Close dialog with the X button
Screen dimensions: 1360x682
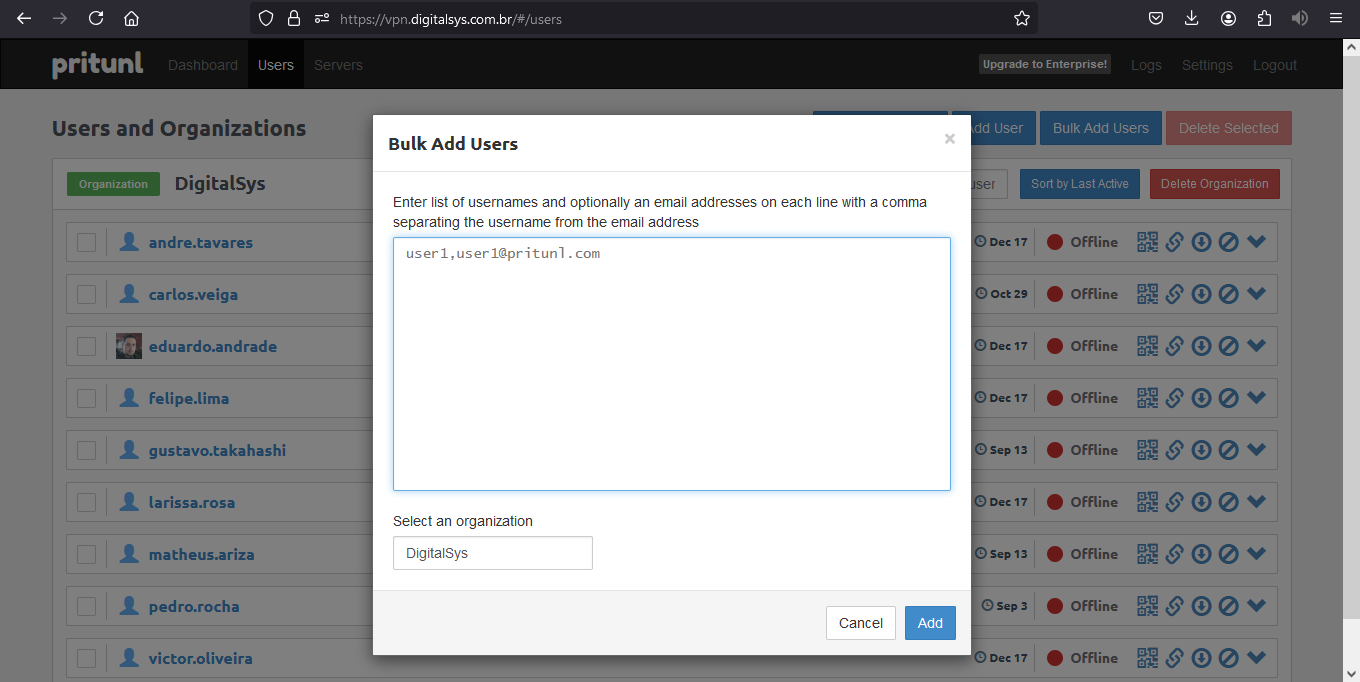coord(949,139)
